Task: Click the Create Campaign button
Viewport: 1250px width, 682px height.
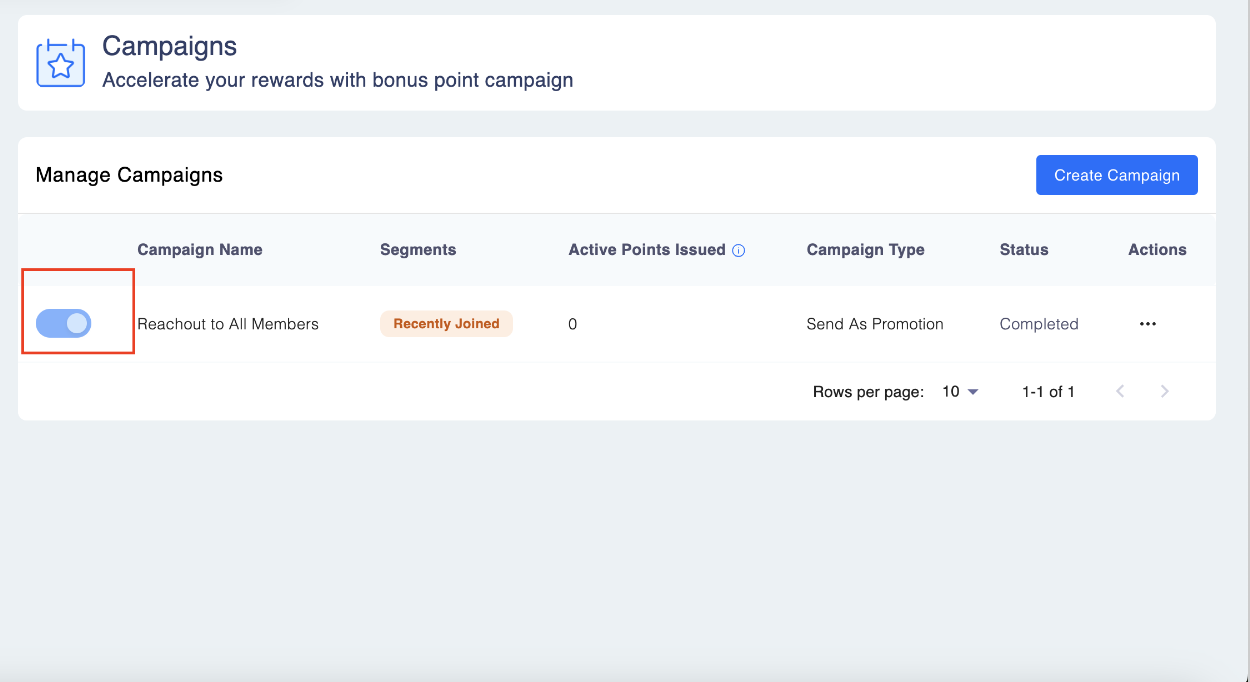Action: coord(1116,175)
